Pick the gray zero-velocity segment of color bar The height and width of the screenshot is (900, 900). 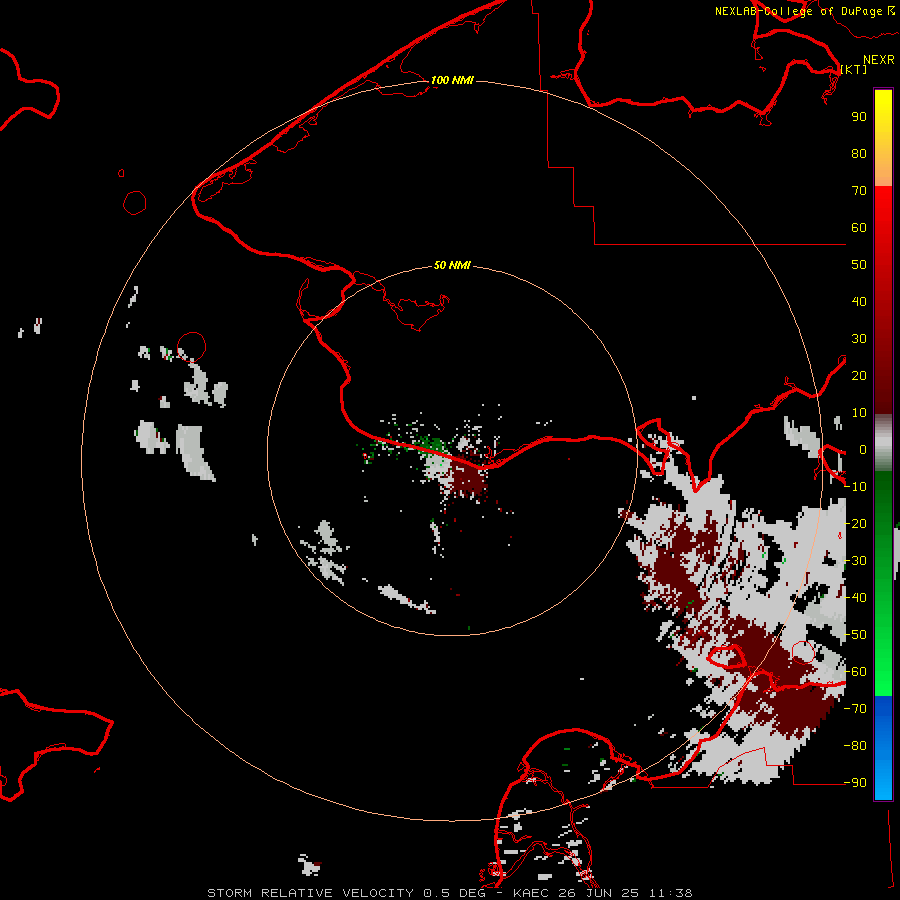click(x=883, y=443)
